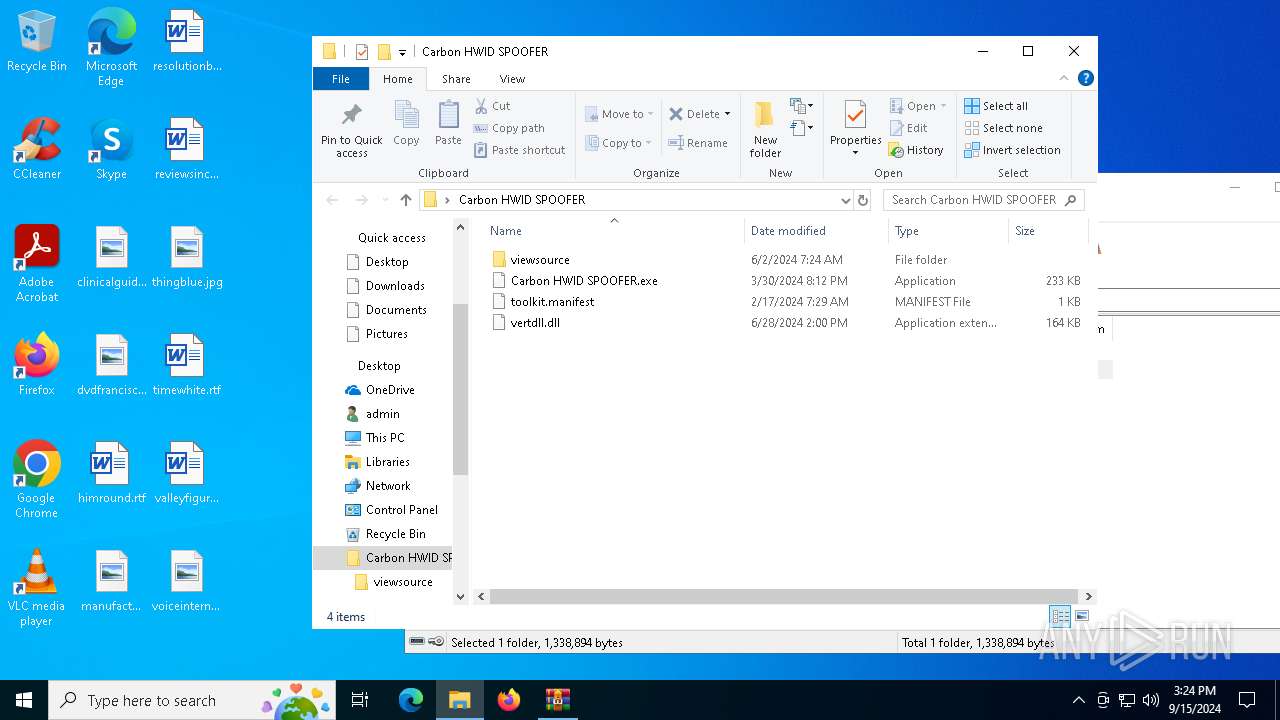Click WinRAR icon on taskbar
Image resolution: width=1280 pixels, height=720 pixels.
[557, 700]
